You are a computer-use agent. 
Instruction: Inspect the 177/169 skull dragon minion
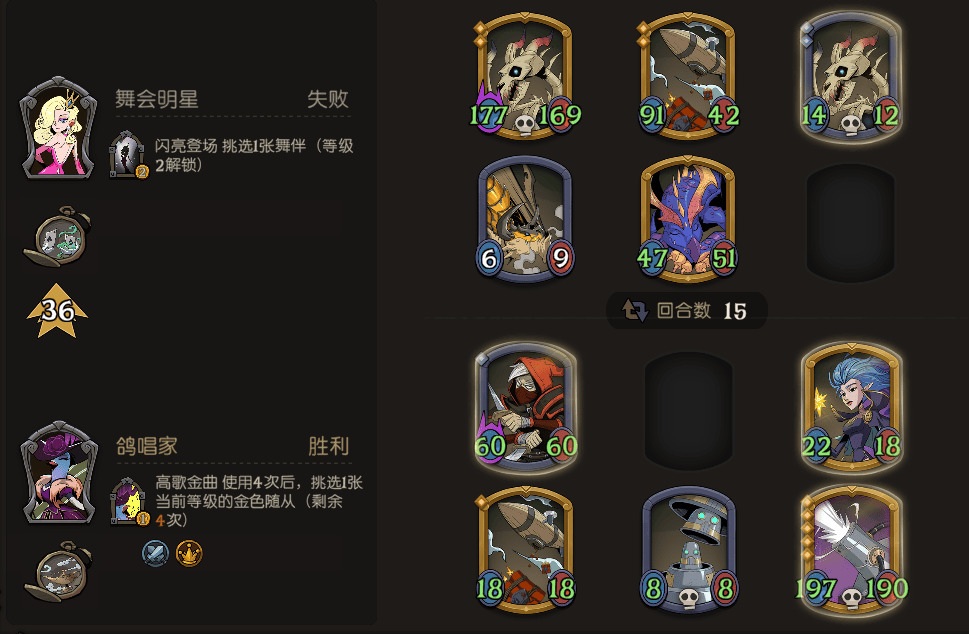[x=525, y=75]
